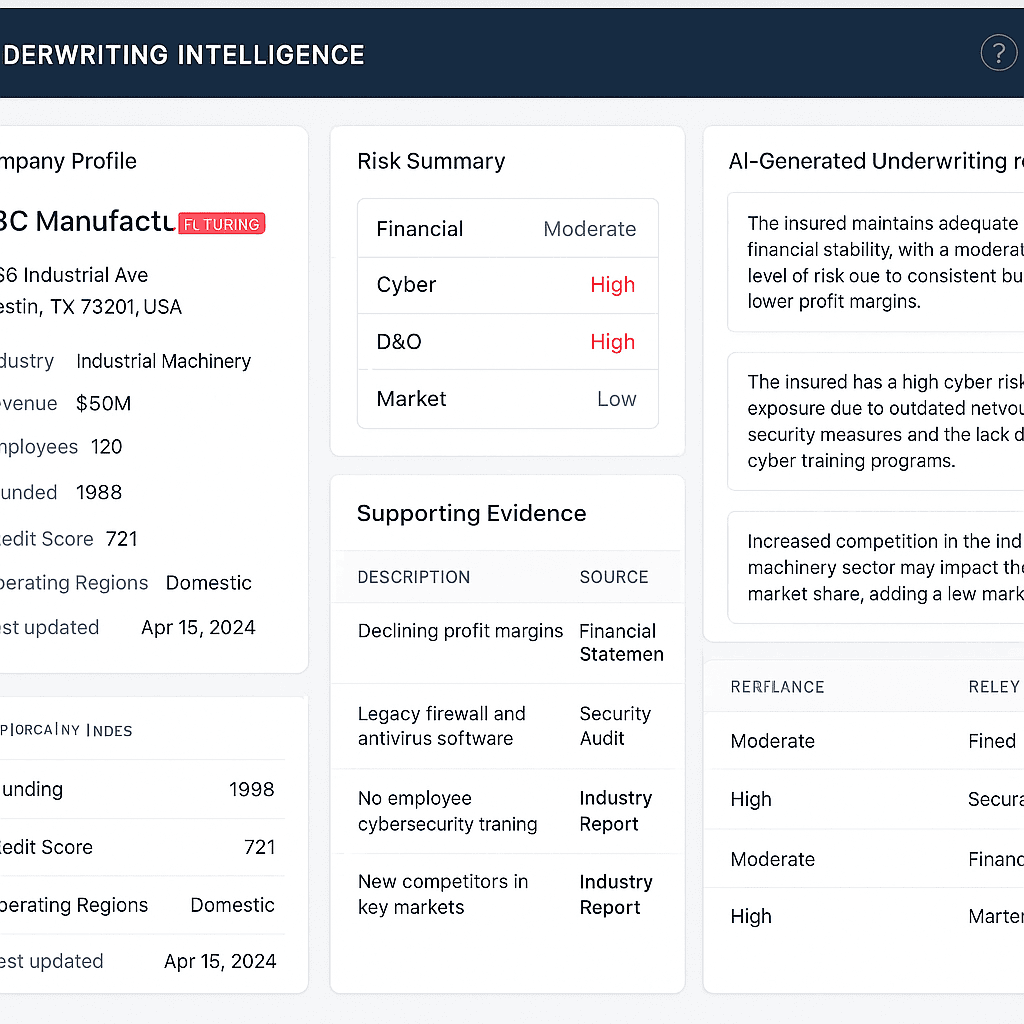Expand the Supporting Evidence section
Image resolution: width=1024 pixels, height=1024 pixels.
pyautogui.click(x=471, y=513)
